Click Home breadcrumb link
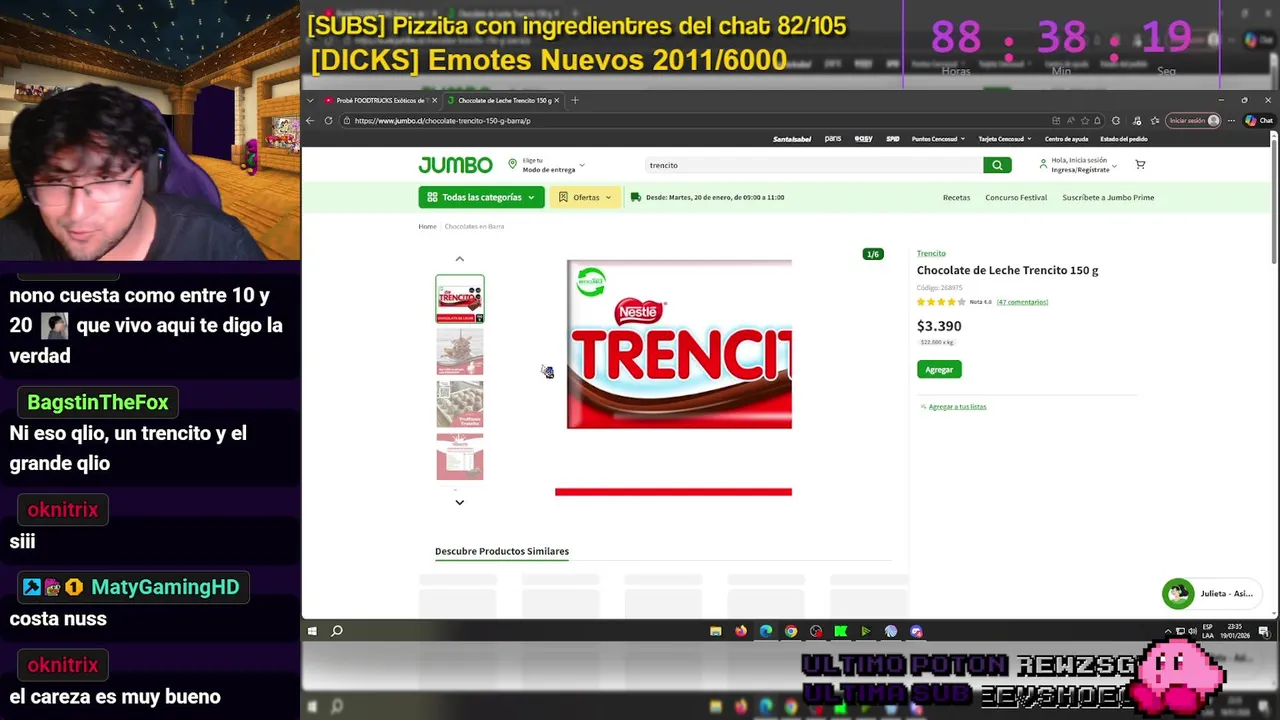1280x720 pixels. [427, 226]
